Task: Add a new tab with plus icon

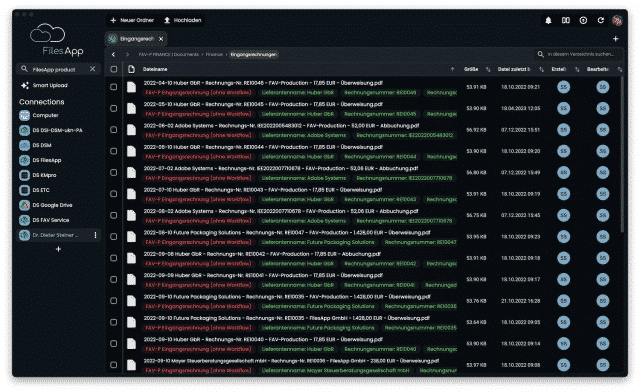Action: tap(616, 39)
